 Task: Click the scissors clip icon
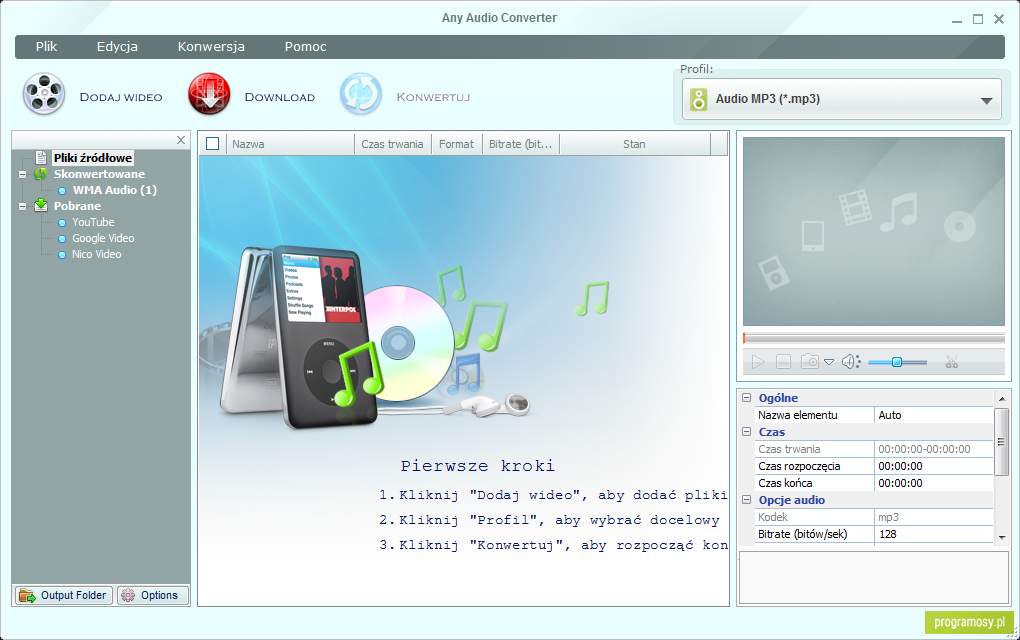[x=952, y=362]
